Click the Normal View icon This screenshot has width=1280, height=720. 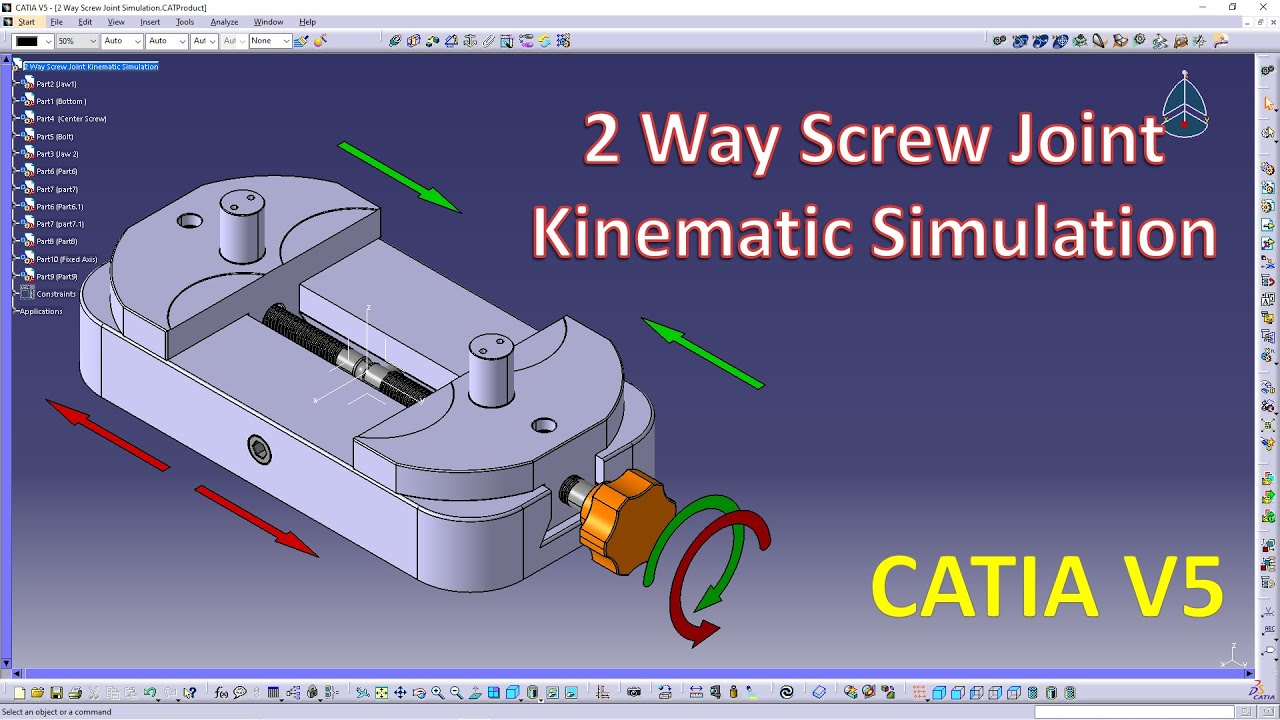point(475,692)
